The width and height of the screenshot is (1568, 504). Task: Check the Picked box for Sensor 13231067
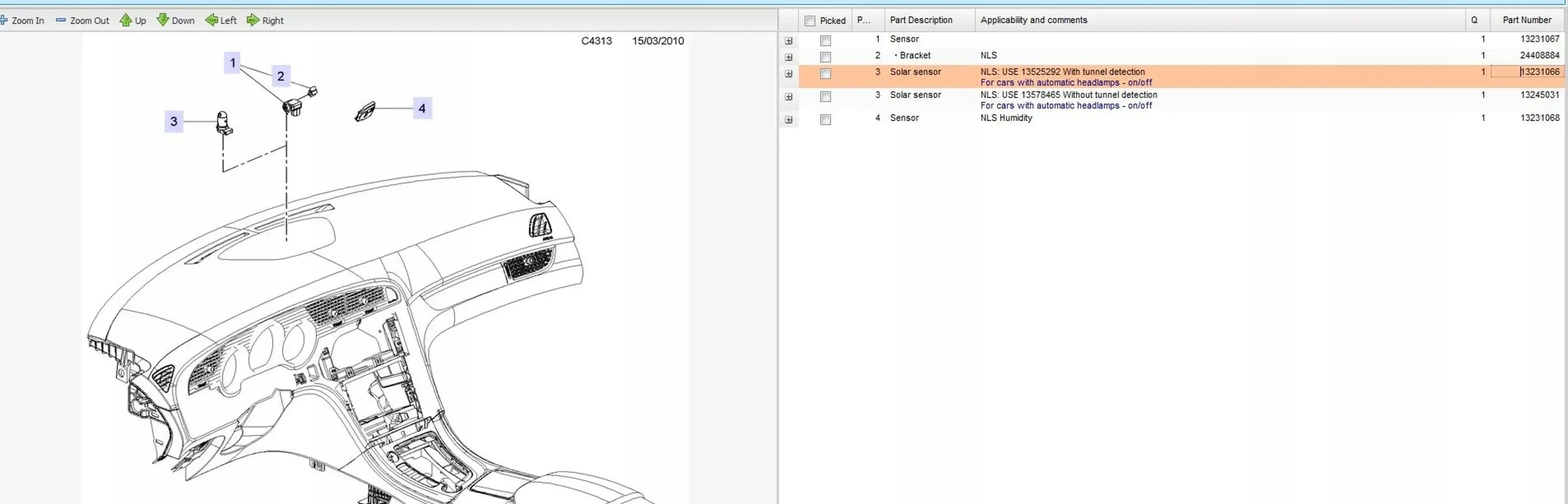tap(825, 41)
